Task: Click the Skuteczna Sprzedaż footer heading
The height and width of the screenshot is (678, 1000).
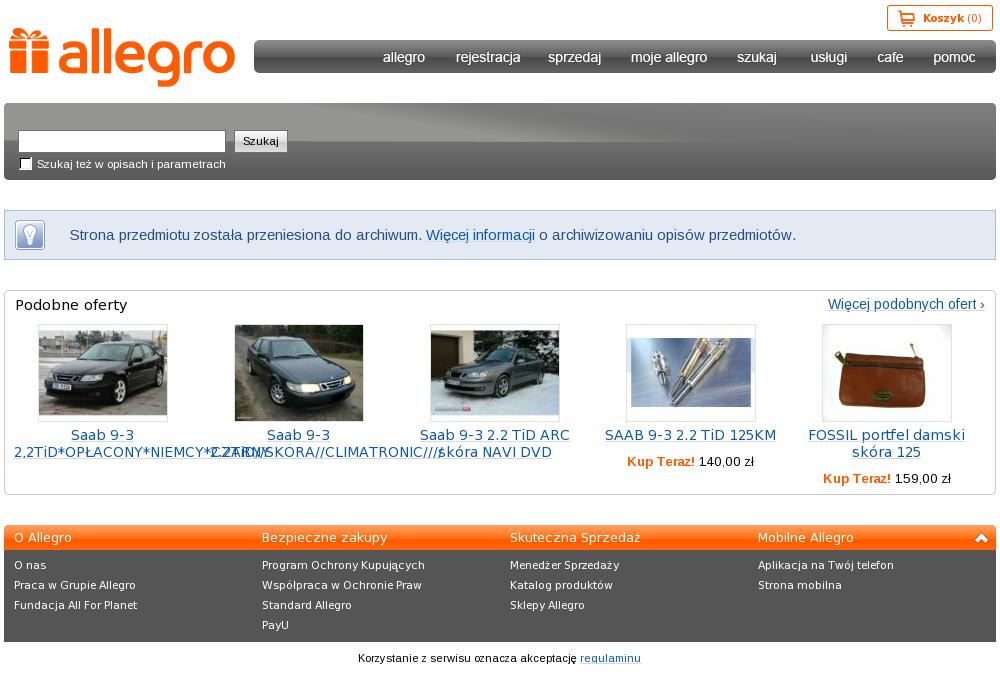Action: [575, 538]
